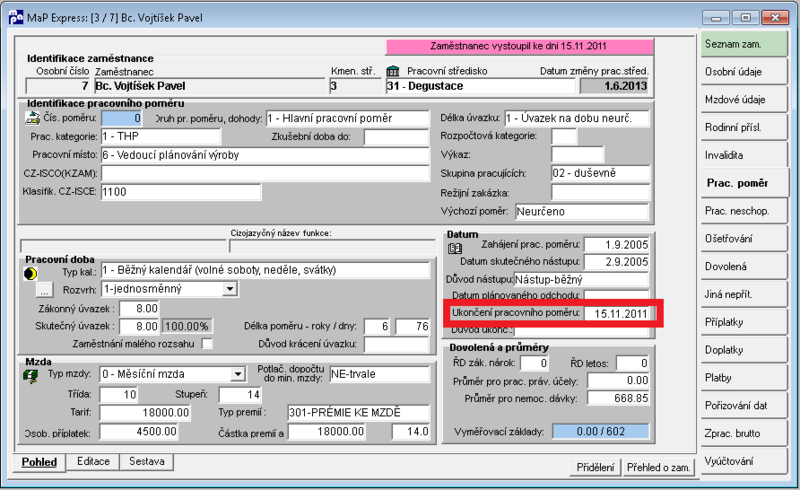800x490 pixels.
Task: Click the Zkušební doba do field
Action: (x=396, y=137)
